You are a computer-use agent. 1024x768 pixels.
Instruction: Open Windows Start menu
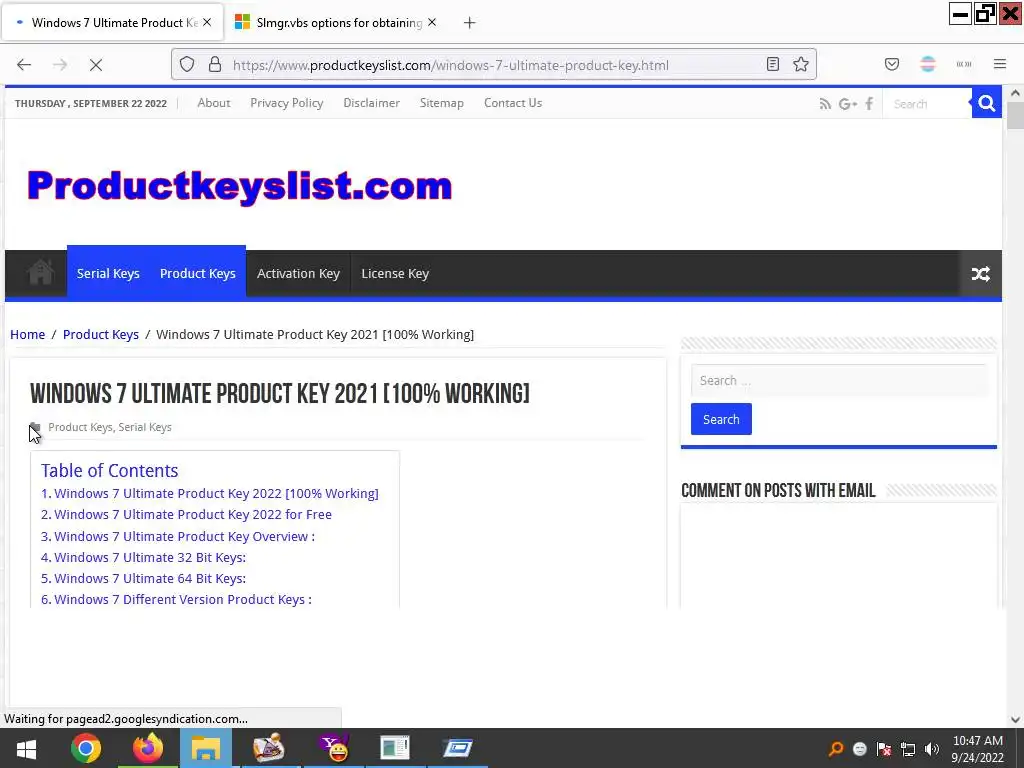pos(26,748)
